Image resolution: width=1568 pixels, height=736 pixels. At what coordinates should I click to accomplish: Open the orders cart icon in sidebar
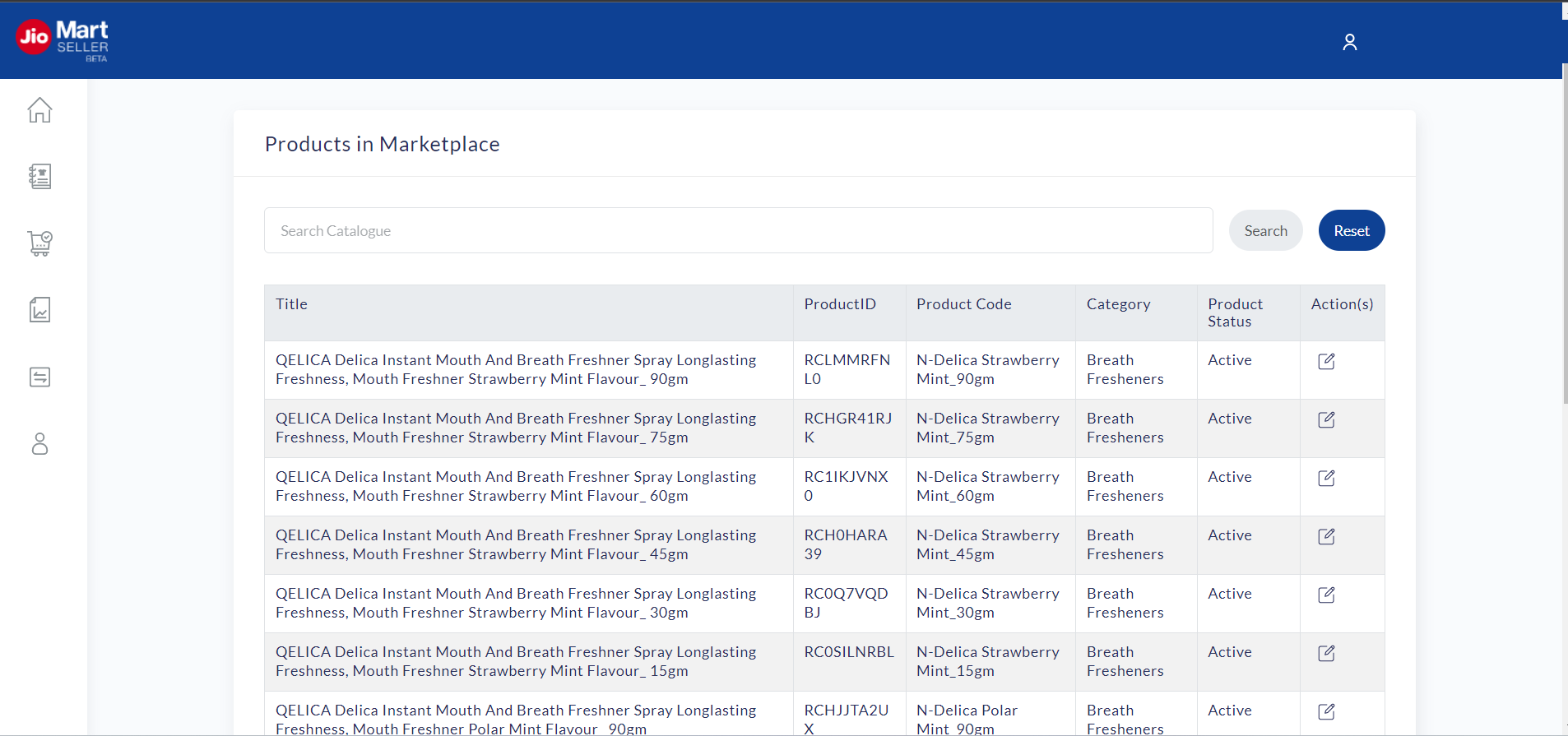coord(39,243)
